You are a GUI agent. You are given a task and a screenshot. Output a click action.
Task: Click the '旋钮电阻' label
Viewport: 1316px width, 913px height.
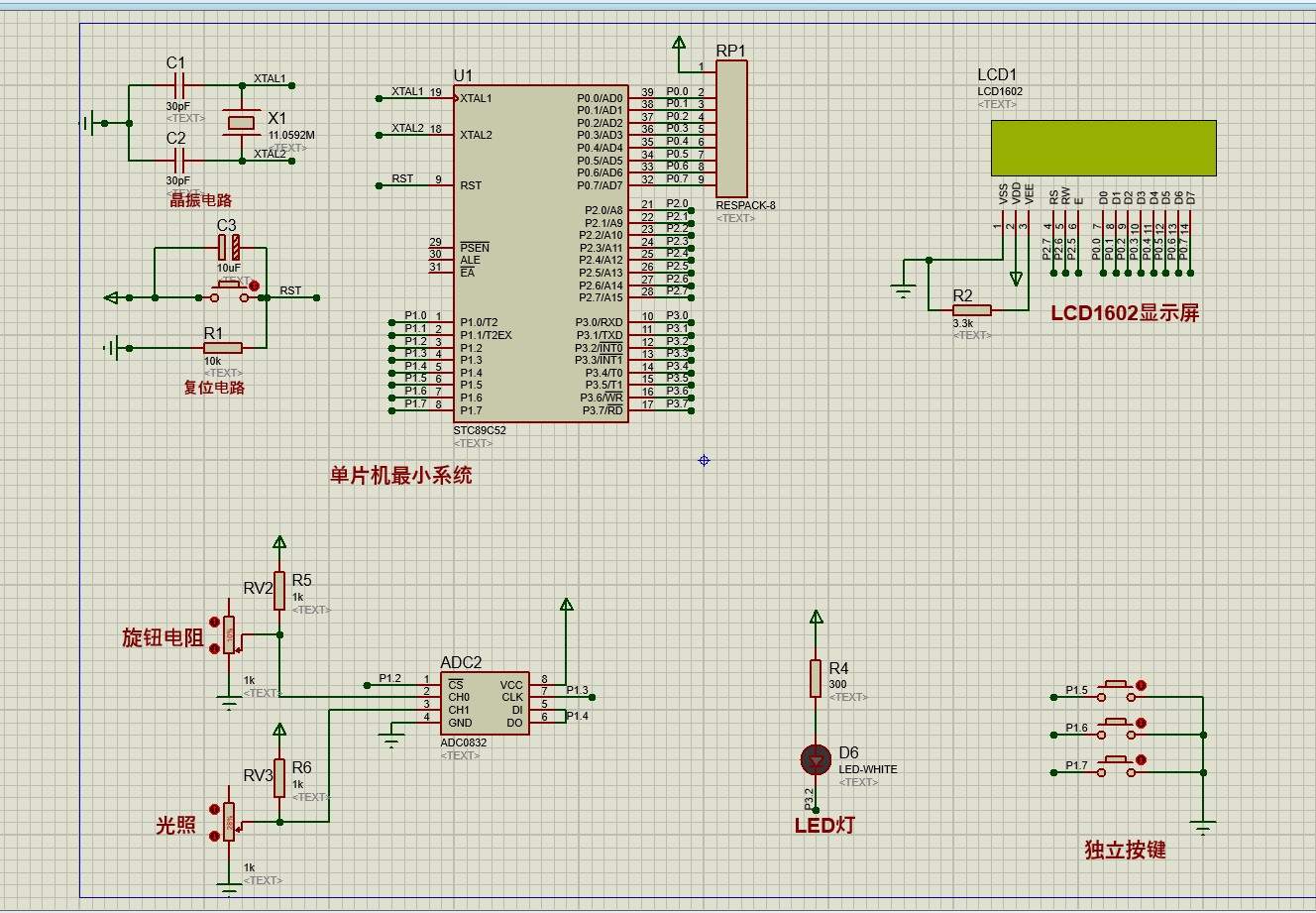pos(163,637)
